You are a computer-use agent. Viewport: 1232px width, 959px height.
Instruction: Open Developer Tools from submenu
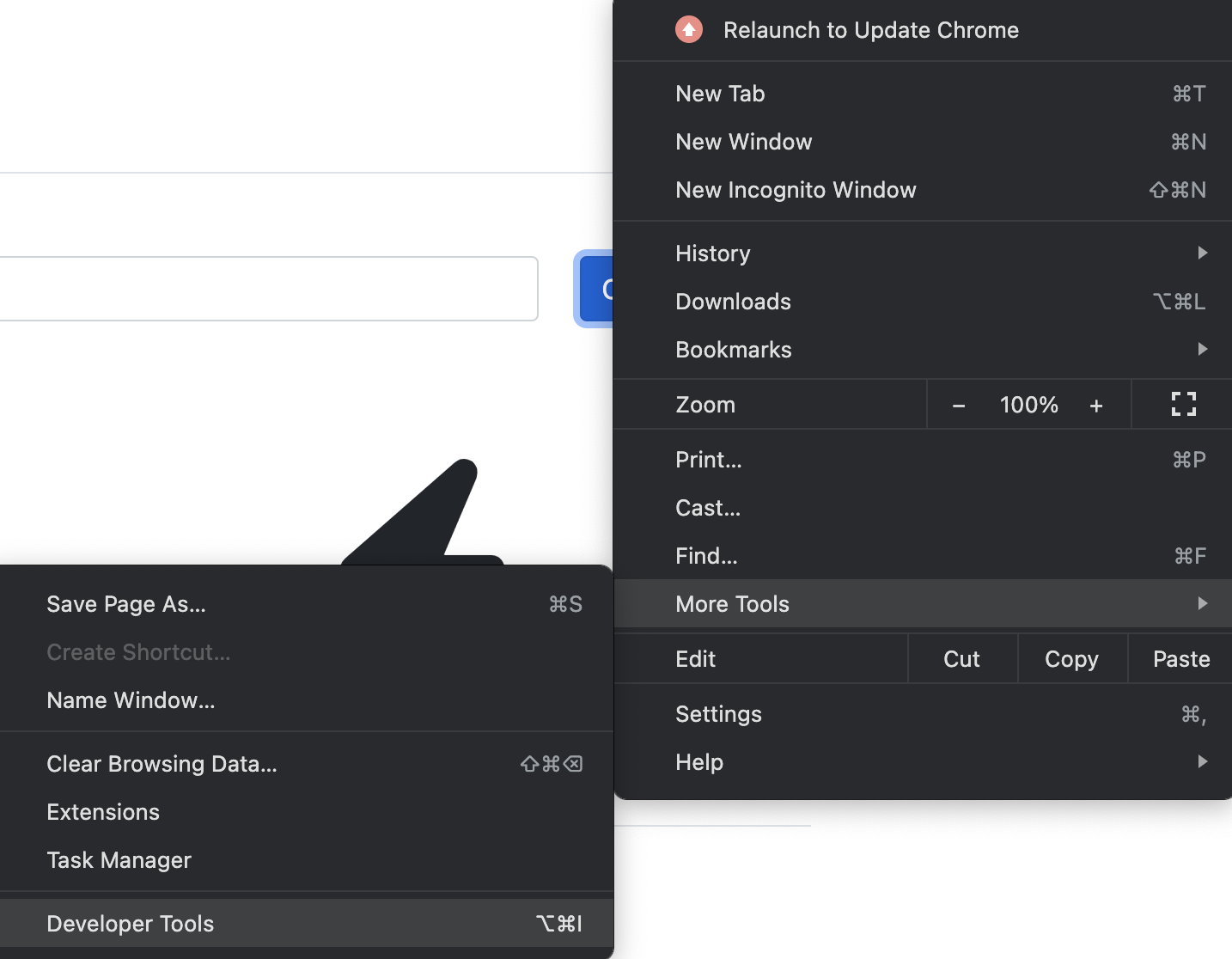tap(307, 924)
